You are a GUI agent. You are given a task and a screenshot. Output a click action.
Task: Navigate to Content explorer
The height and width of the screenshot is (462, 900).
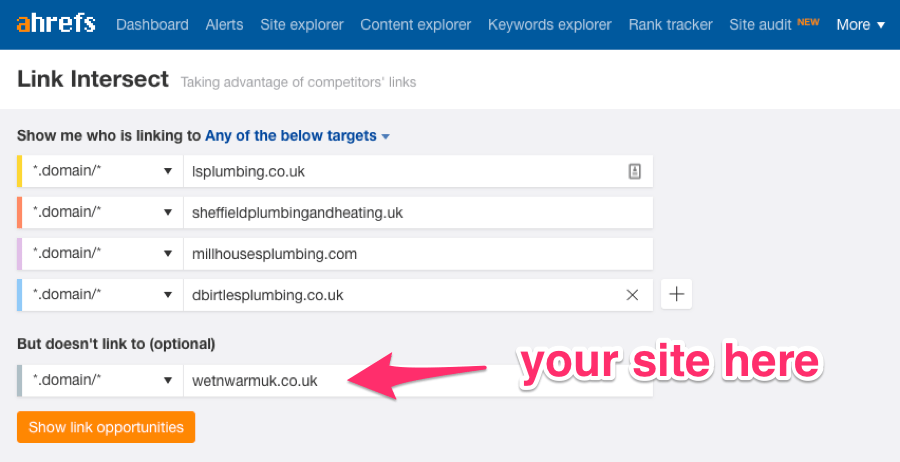coord(416,24)
